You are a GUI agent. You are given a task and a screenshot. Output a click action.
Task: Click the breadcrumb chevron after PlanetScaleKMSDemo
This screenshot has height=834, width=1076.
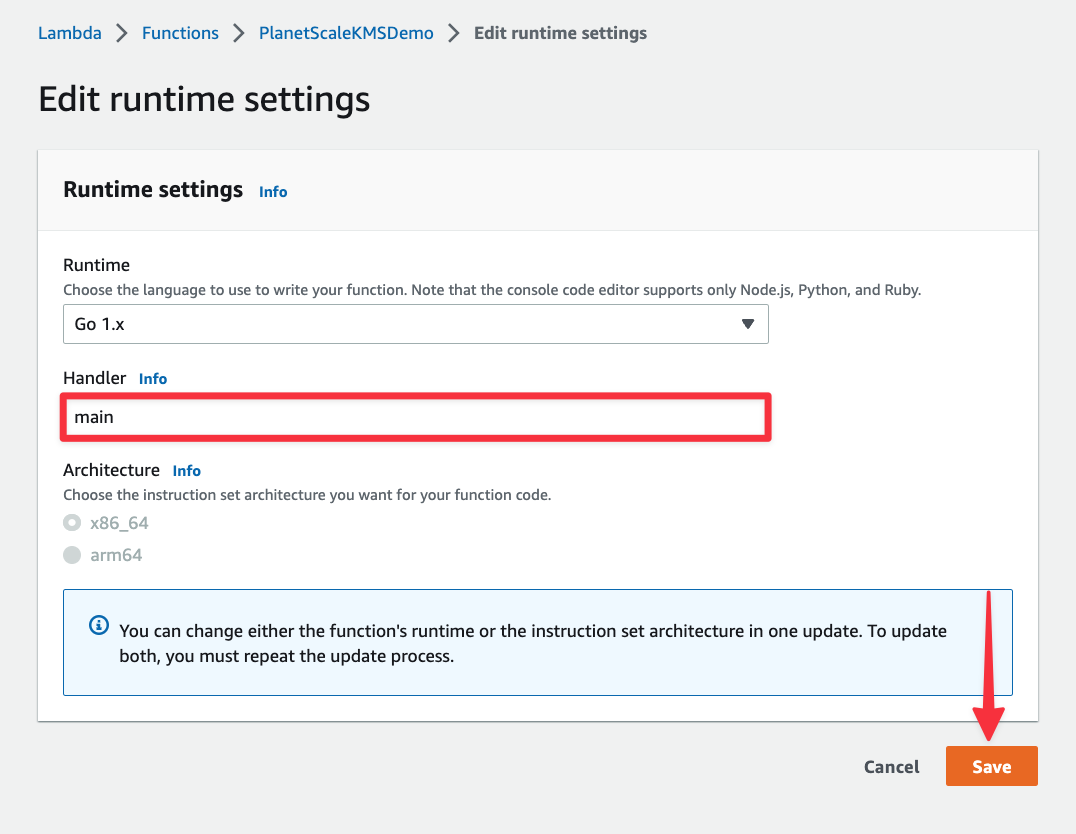click(x=454, y=33)
